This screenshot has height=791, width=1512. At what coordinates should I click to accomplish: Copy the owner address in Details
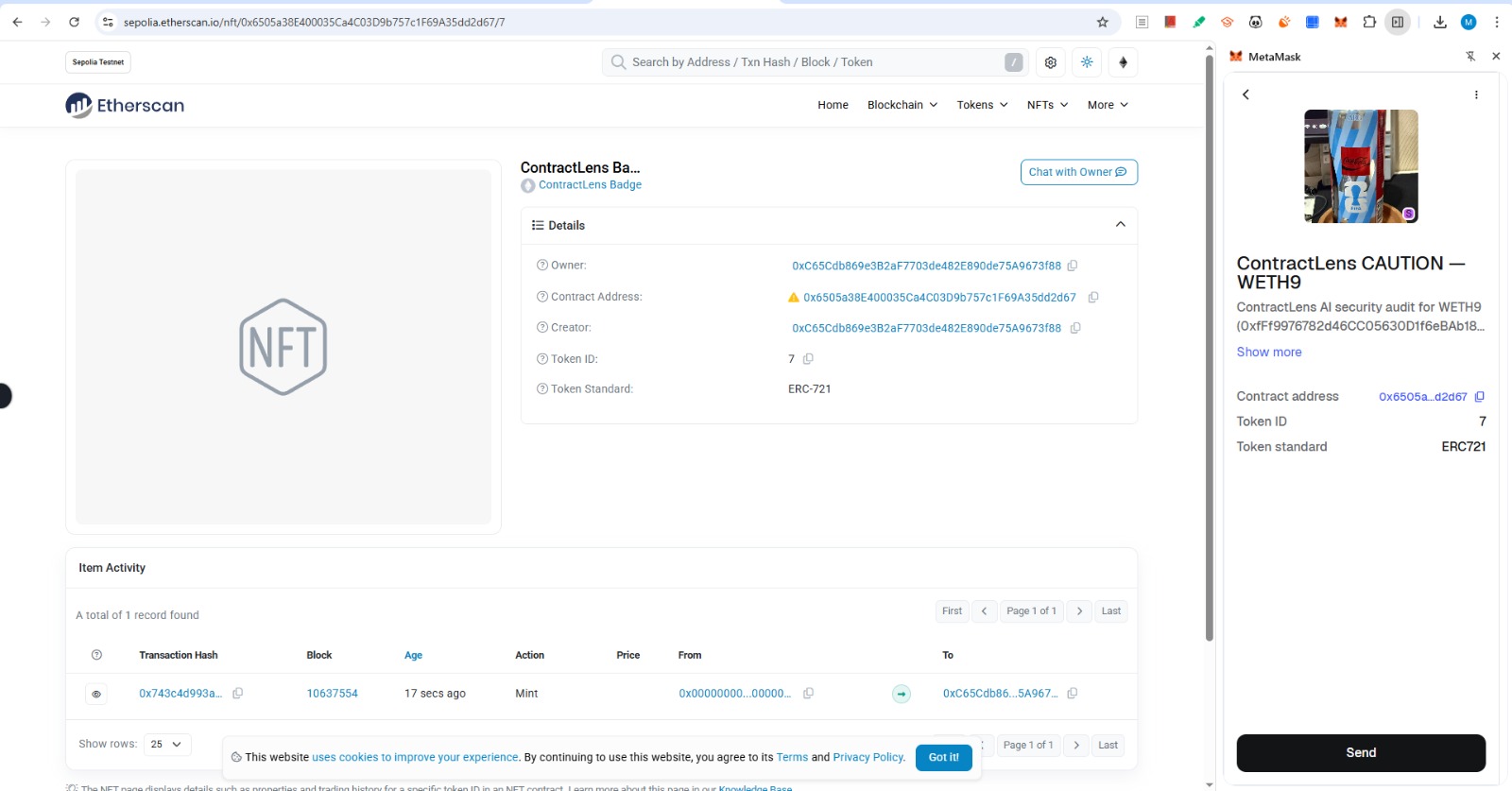1073,266
